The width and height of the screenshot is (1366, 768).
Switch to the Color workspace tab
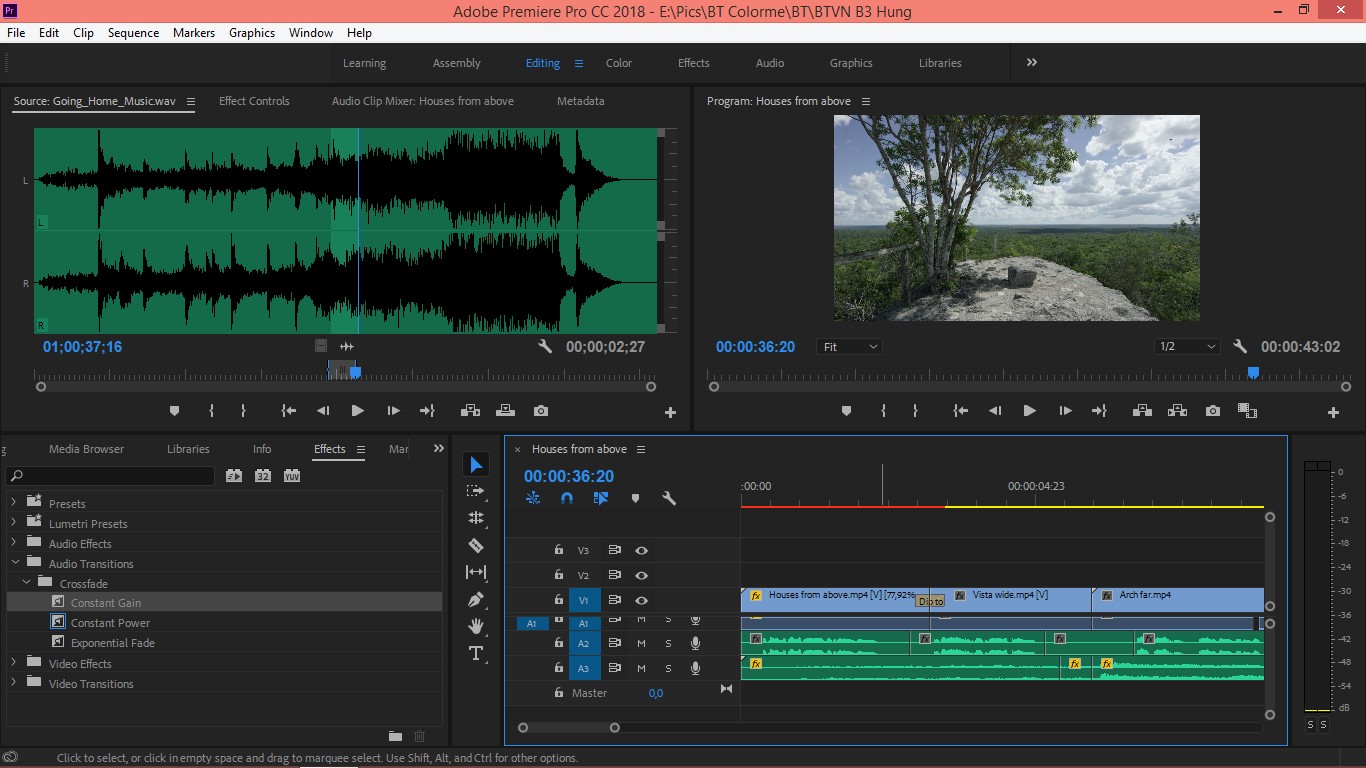click(x=619, y=63)
